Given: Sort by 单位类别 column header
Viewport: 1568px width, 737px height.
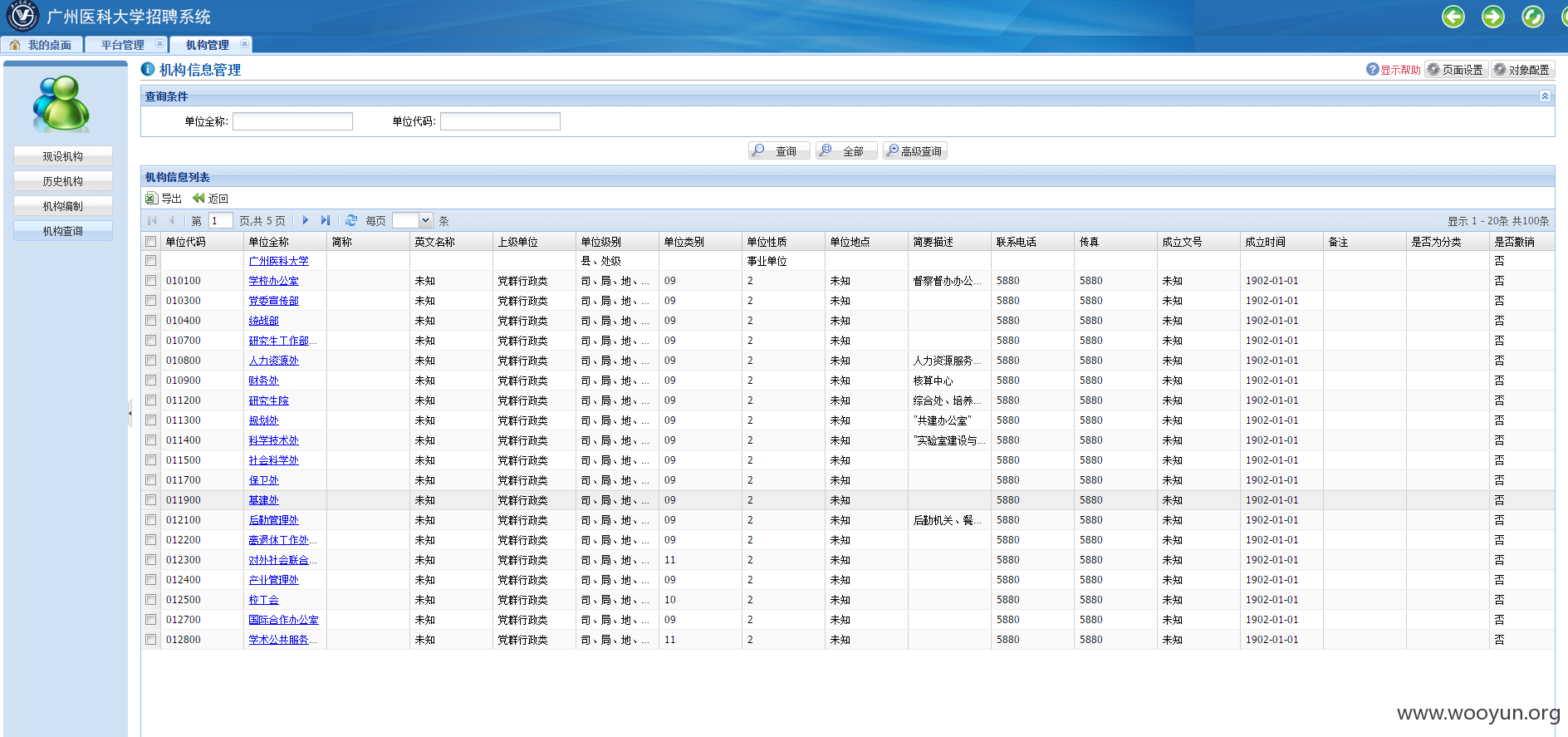Looking at the screenshot, I should point(700,242).
